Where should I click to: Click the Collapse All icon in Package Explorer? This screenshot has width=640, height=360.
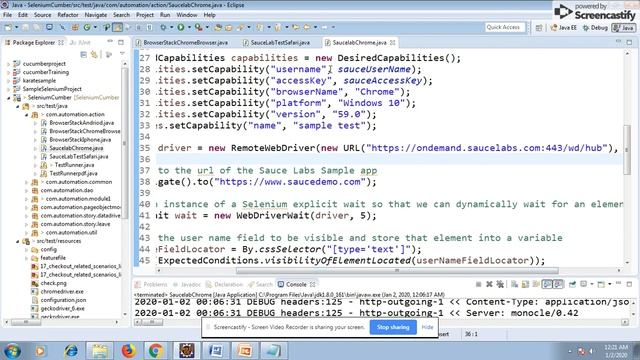coord(83,54)
